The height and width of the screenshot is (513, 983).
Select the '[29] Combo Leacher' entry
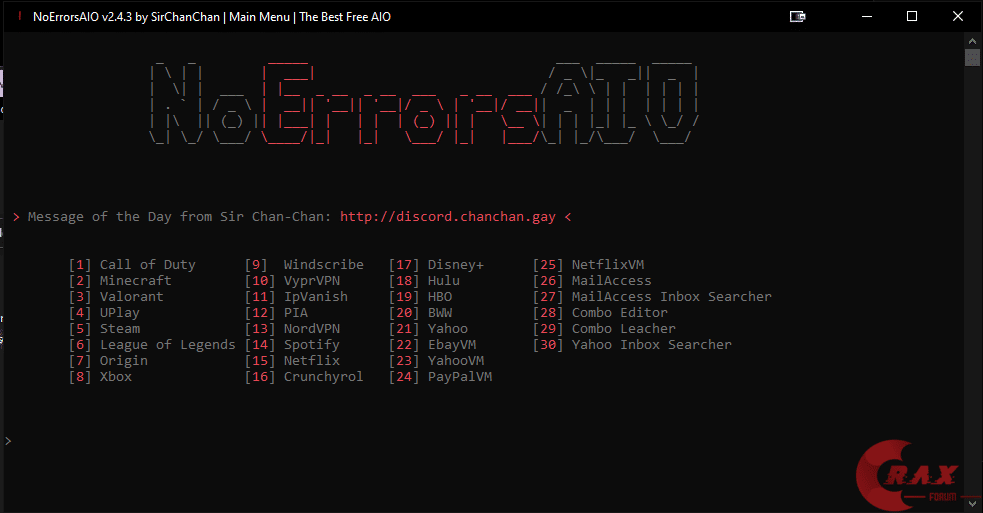pos(604,329)
